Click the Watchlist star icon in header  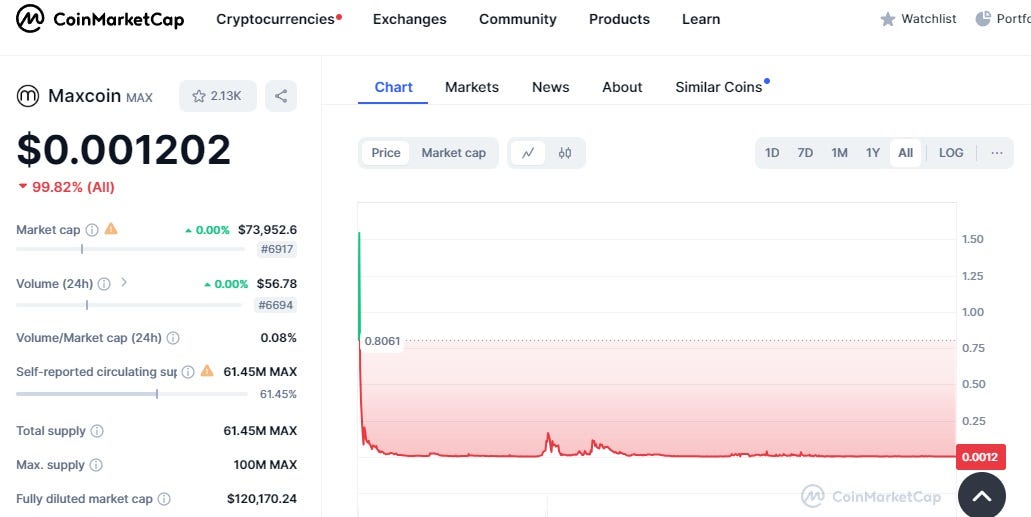[888, 19]
